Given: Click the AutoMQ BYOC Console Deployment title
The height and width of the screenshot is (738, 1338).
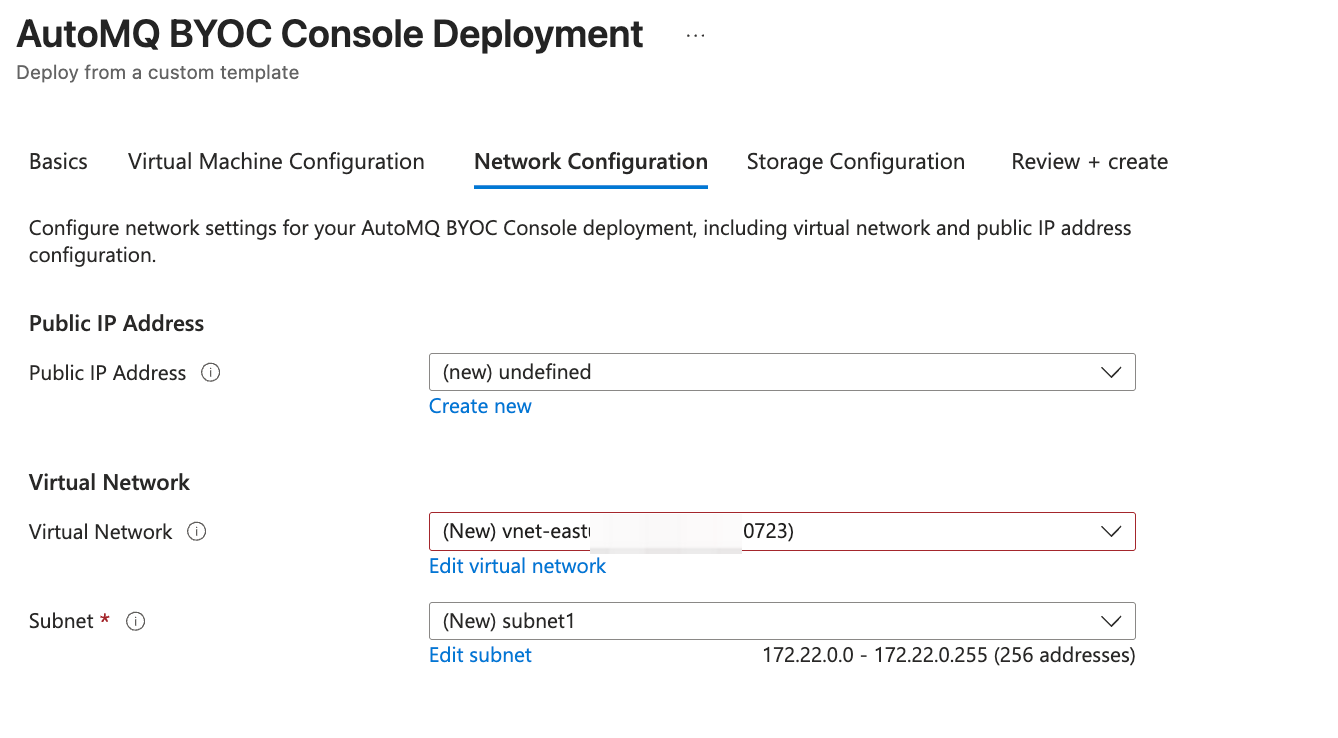Looking at the screenshot, I should click(x=330, y=35).
